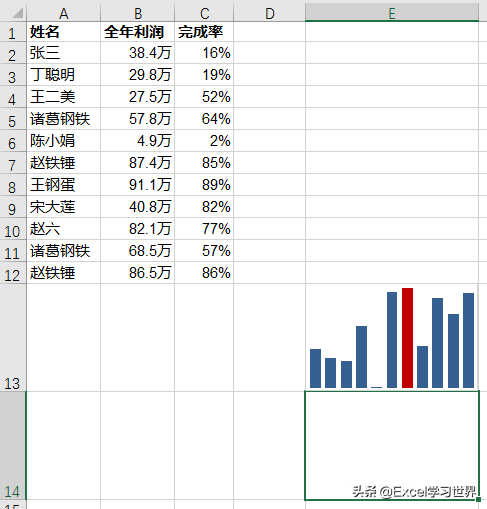This screenshot has width=487, height=509.
Task: Click completion rate cell 57%
Action: 204,251
